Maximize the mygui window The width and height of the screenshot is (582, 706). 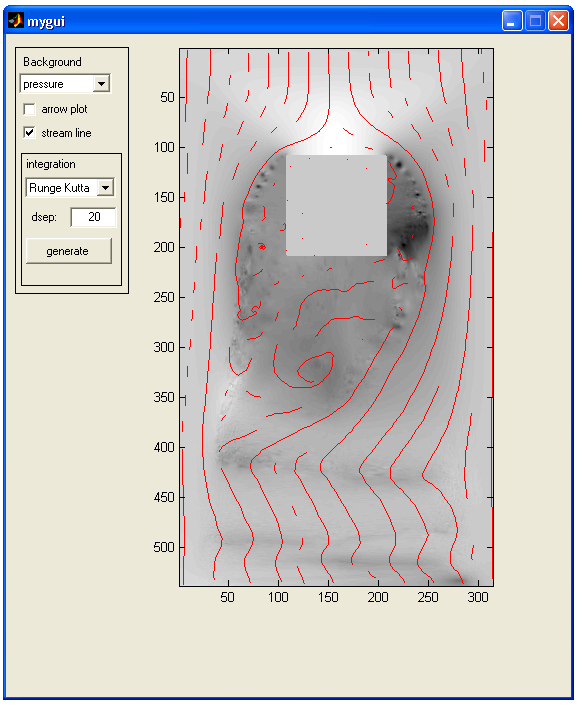[x=535, y=21]
